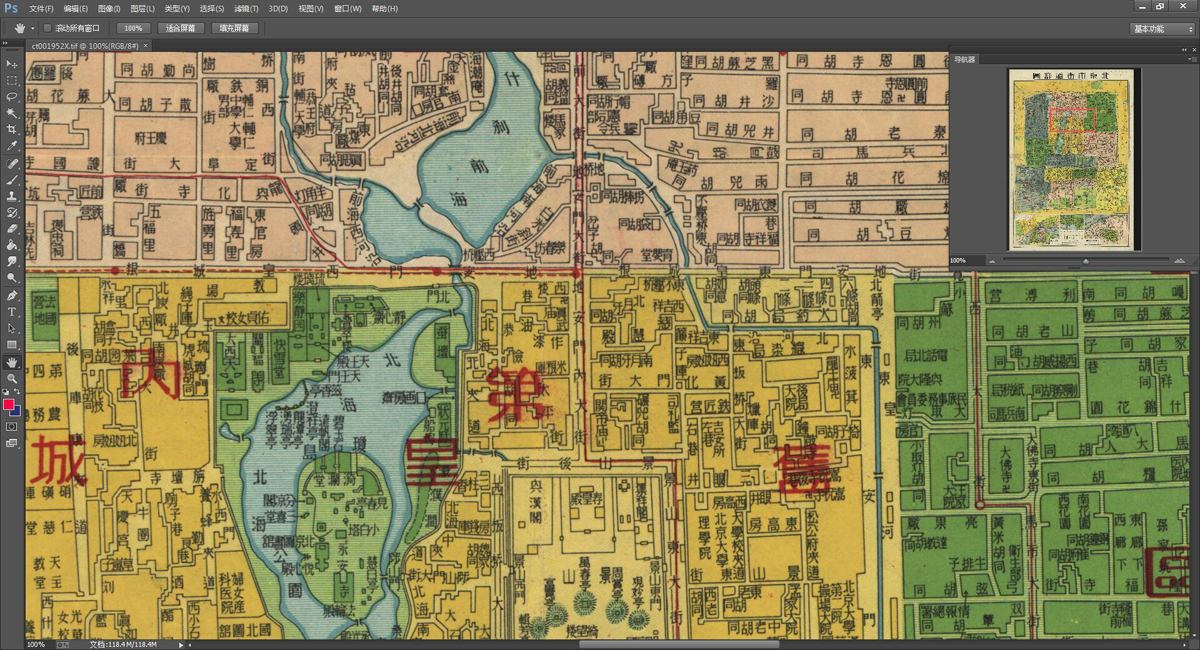
Task: Open the 文件(F) menu
Action: pos(42,8)
